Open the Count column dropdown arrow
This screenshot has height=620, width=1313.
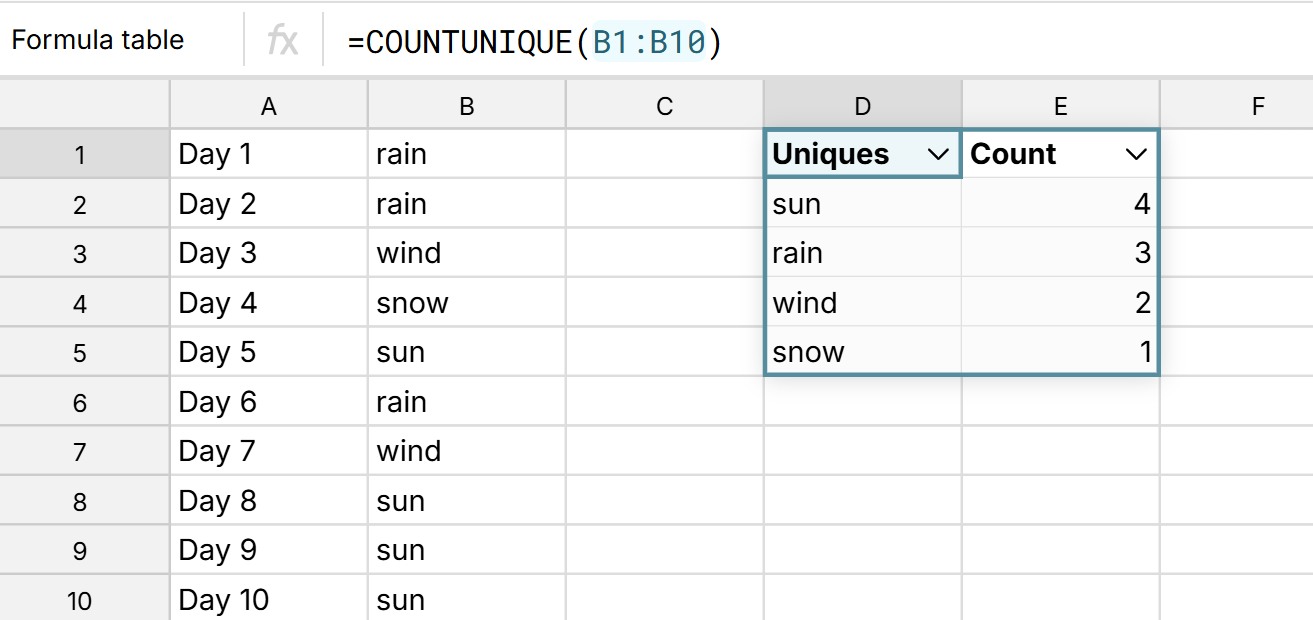coord(1135,154)
